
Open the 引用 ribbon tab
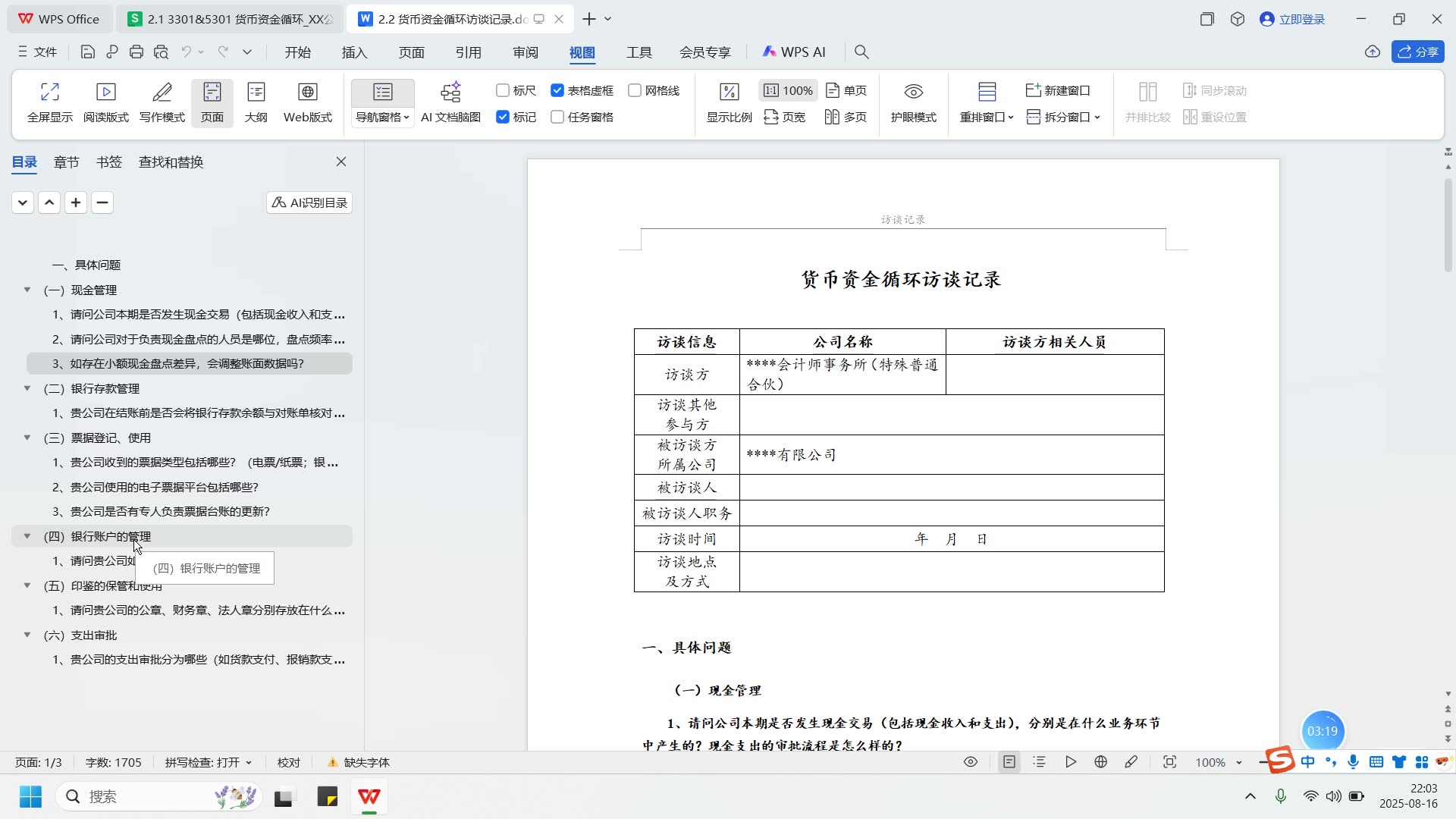[468, 52]
